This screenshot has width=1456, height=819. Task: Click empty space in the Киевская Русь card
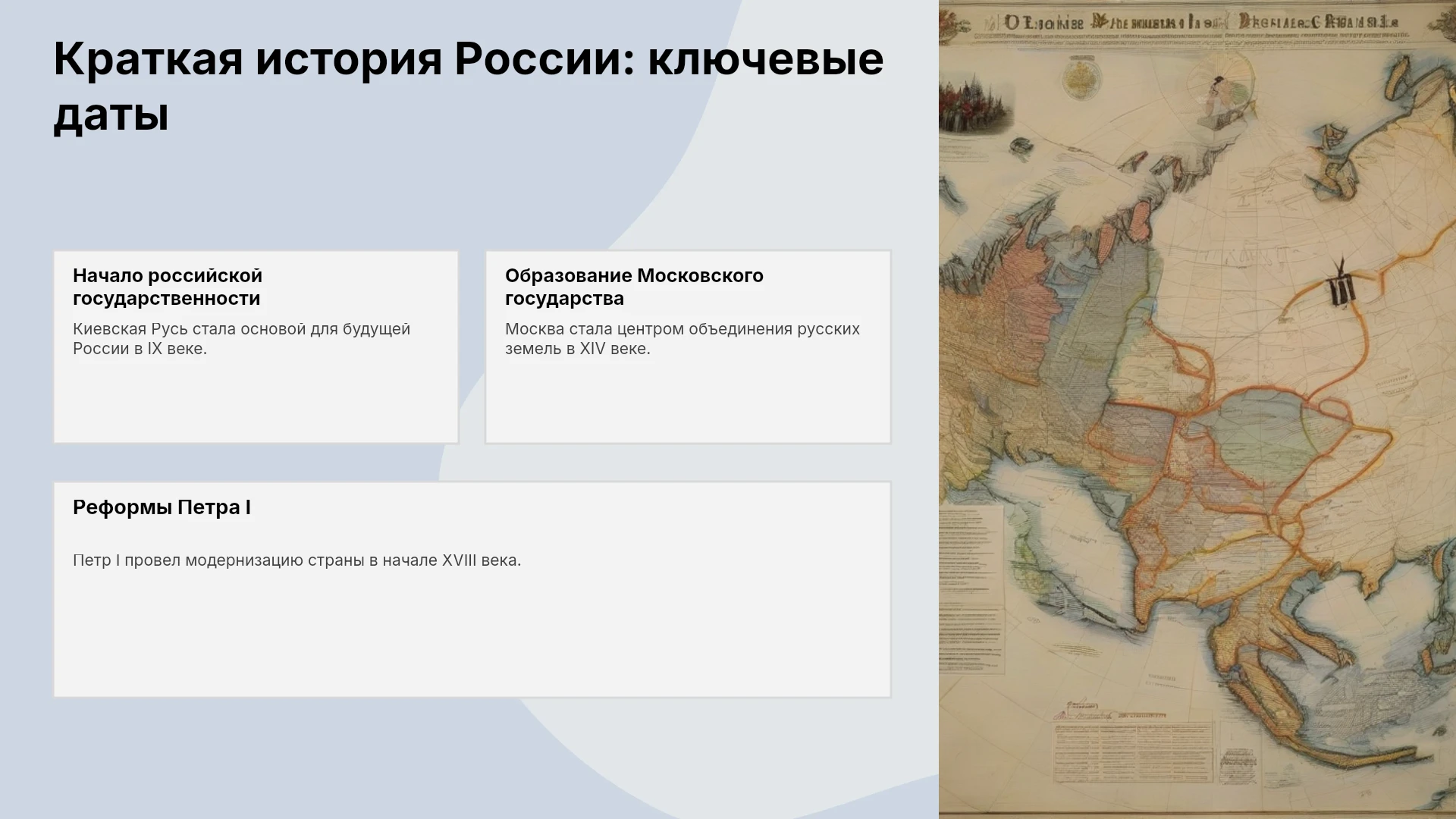point(256,402)
